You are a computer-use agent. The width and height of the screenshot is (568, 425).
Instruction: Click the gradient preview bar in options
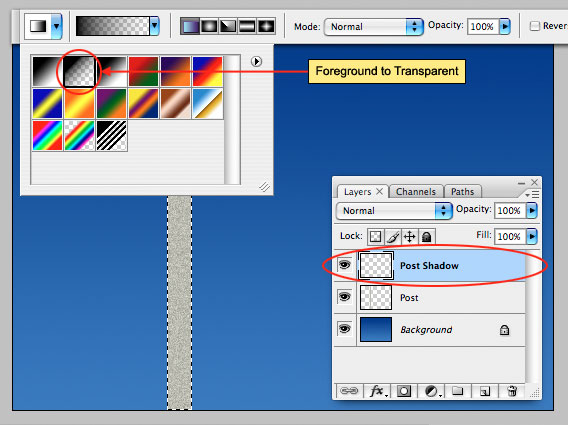(112, 26)
